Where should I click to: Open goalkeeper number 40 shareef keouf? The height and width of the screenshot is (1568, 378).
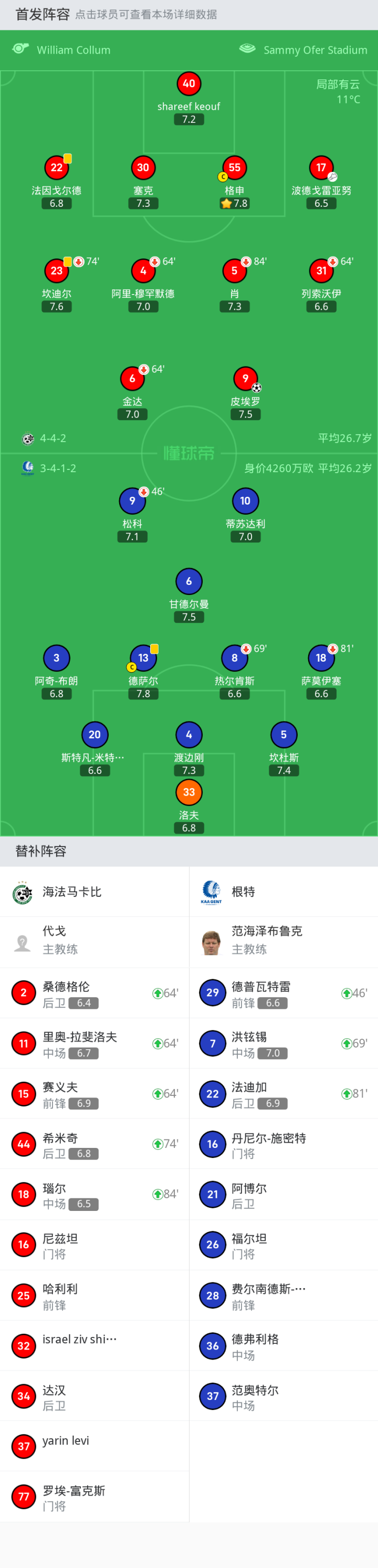(x=188, y=84)
